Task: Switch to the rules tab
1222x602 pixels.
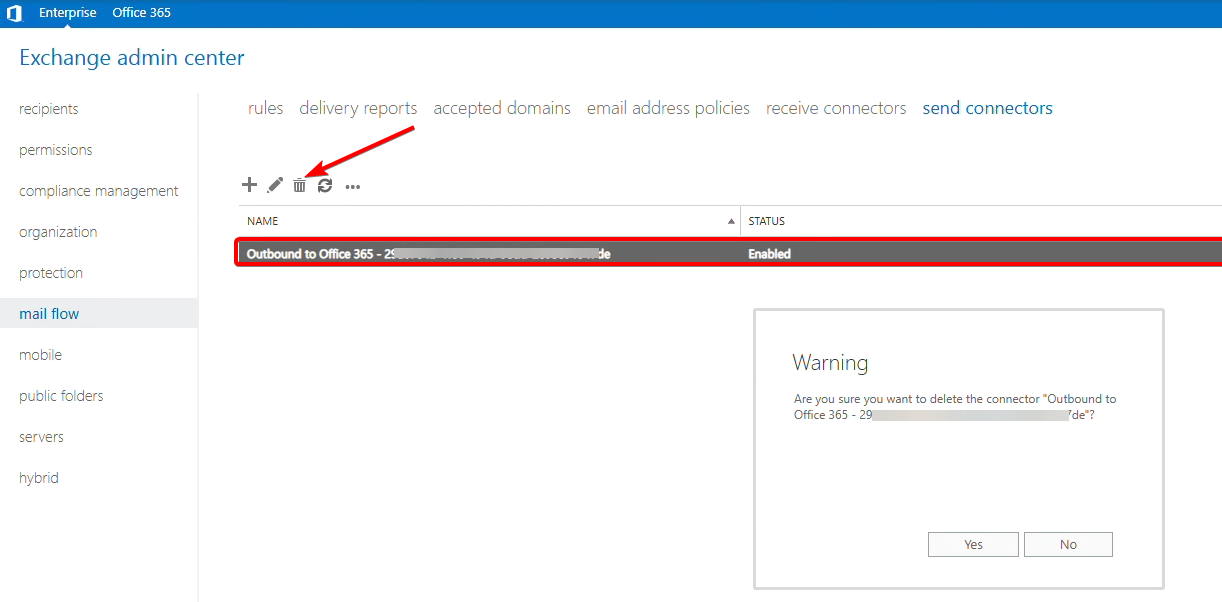Action: coord(265,108)
